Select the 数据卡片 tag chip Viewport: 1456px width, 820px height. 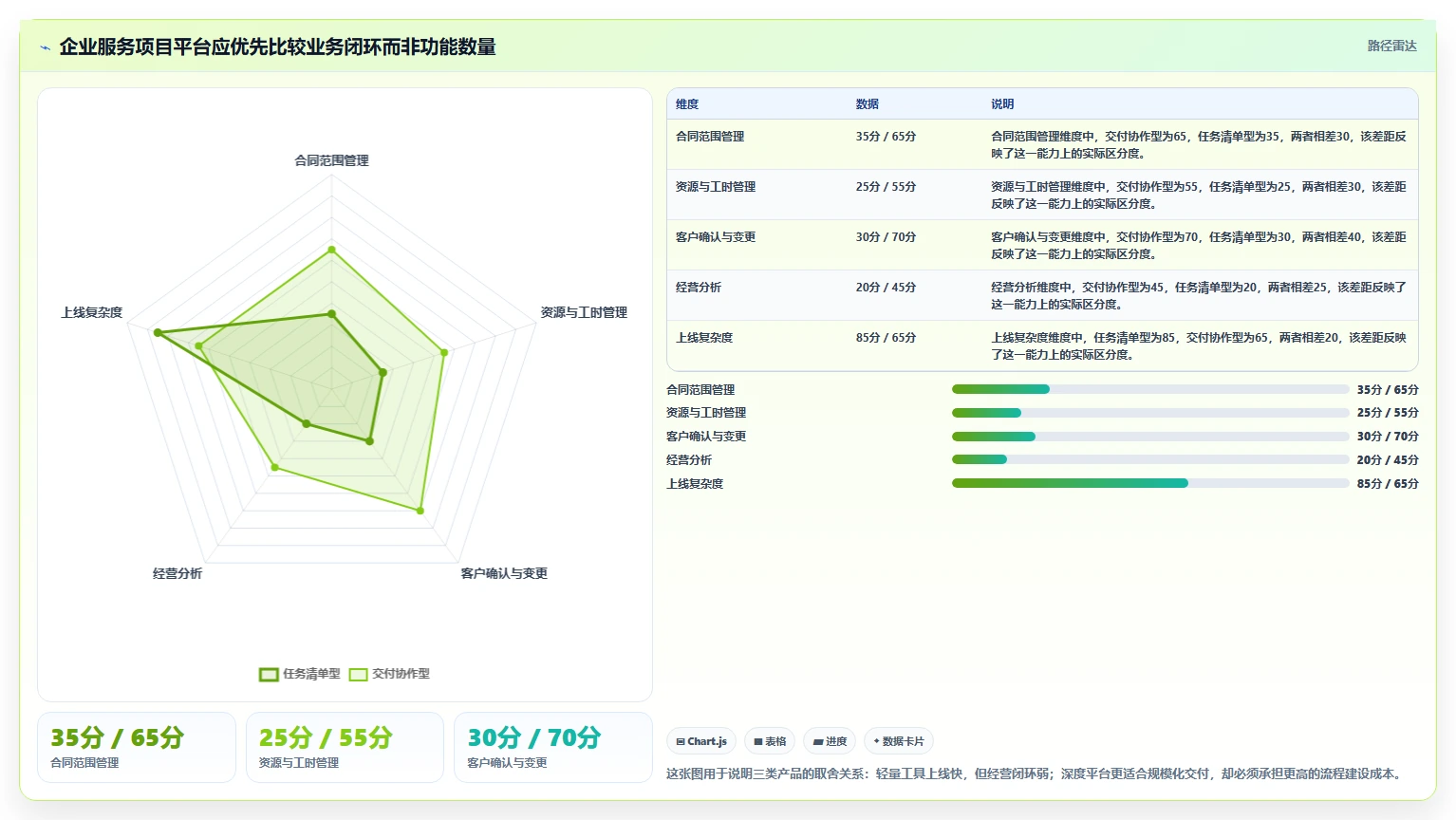[x=898, y=741]
